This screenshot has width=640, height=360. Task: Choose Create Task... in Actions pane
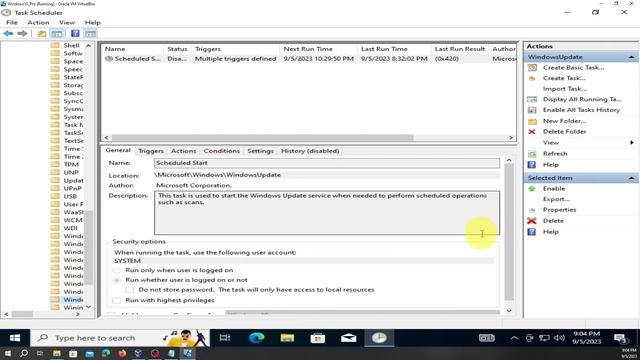(564, 78)
